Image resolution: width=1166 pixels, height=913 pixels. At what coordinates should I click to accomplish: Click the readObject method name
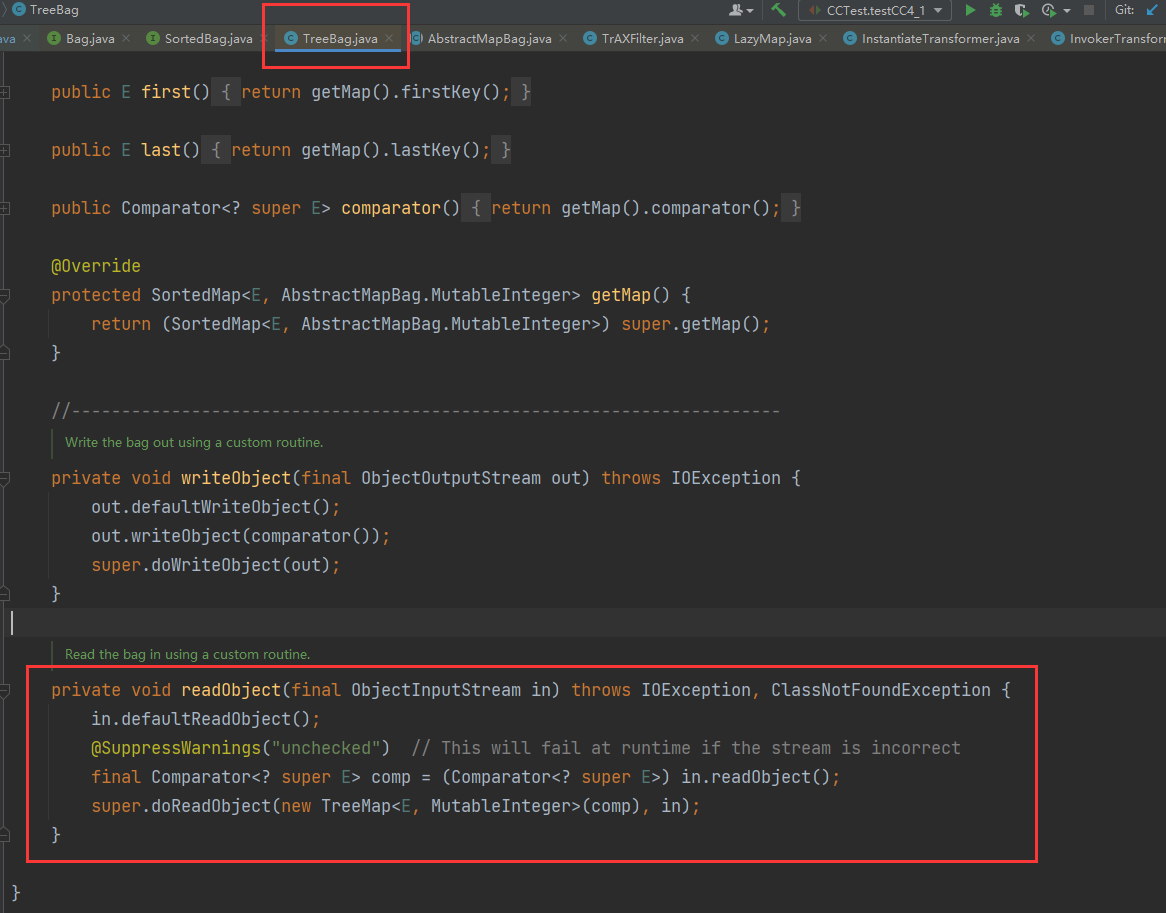[x=231, y=690]
